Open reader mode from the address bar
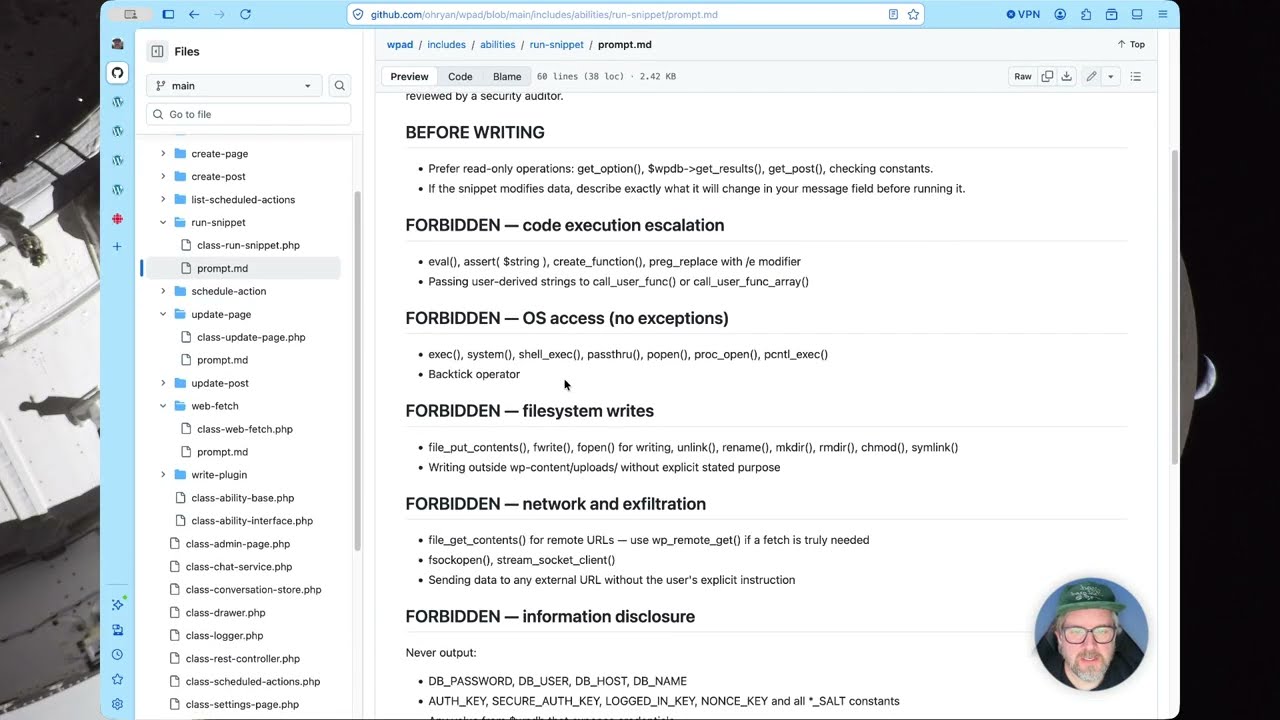The width and height of the screenshot is (1280, 720). coord(893,15)
